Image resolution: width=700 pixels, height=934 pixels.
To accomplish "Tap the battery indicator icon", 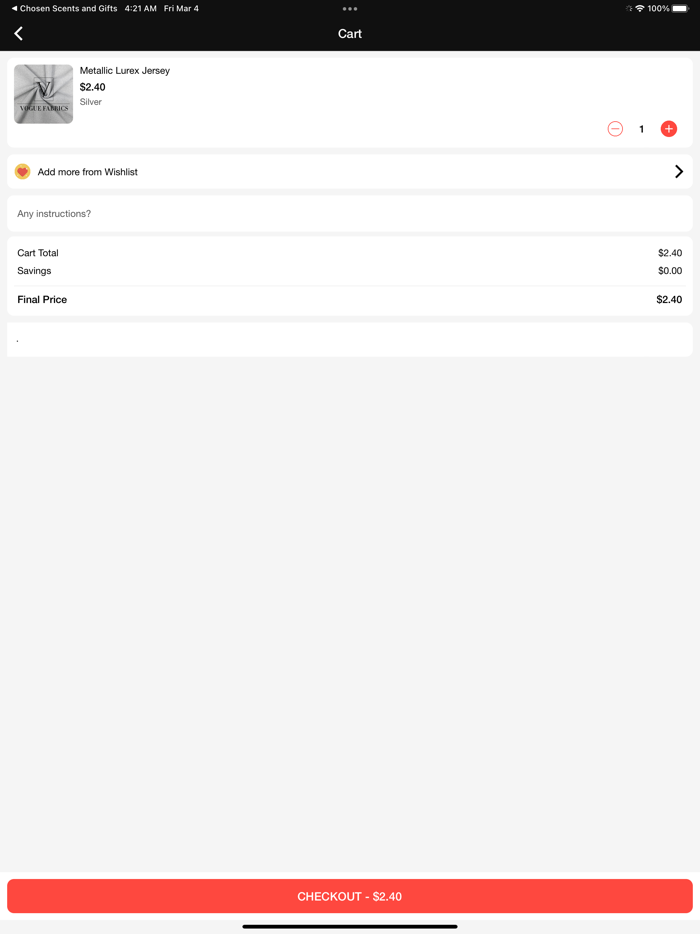I will 680,8.
